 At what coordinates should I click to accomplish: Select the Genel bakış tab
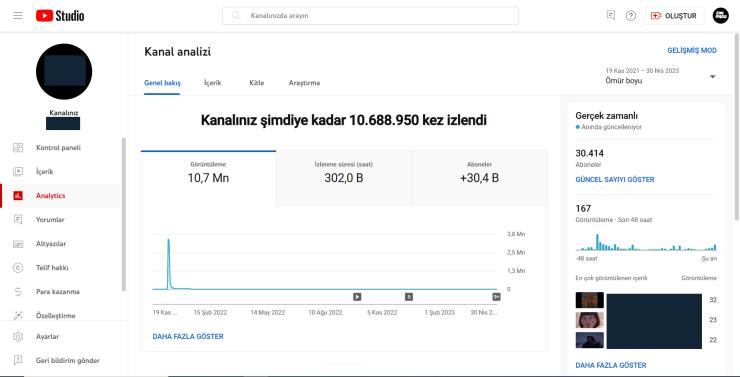coord(162,83)
